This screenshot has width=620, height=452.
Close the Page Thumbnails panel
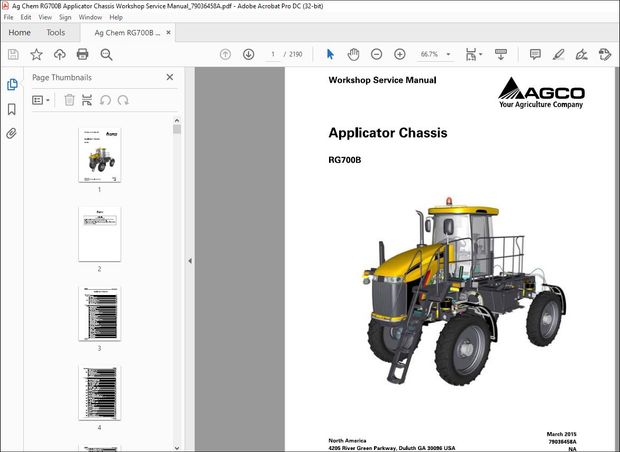(x=170, y=77)
